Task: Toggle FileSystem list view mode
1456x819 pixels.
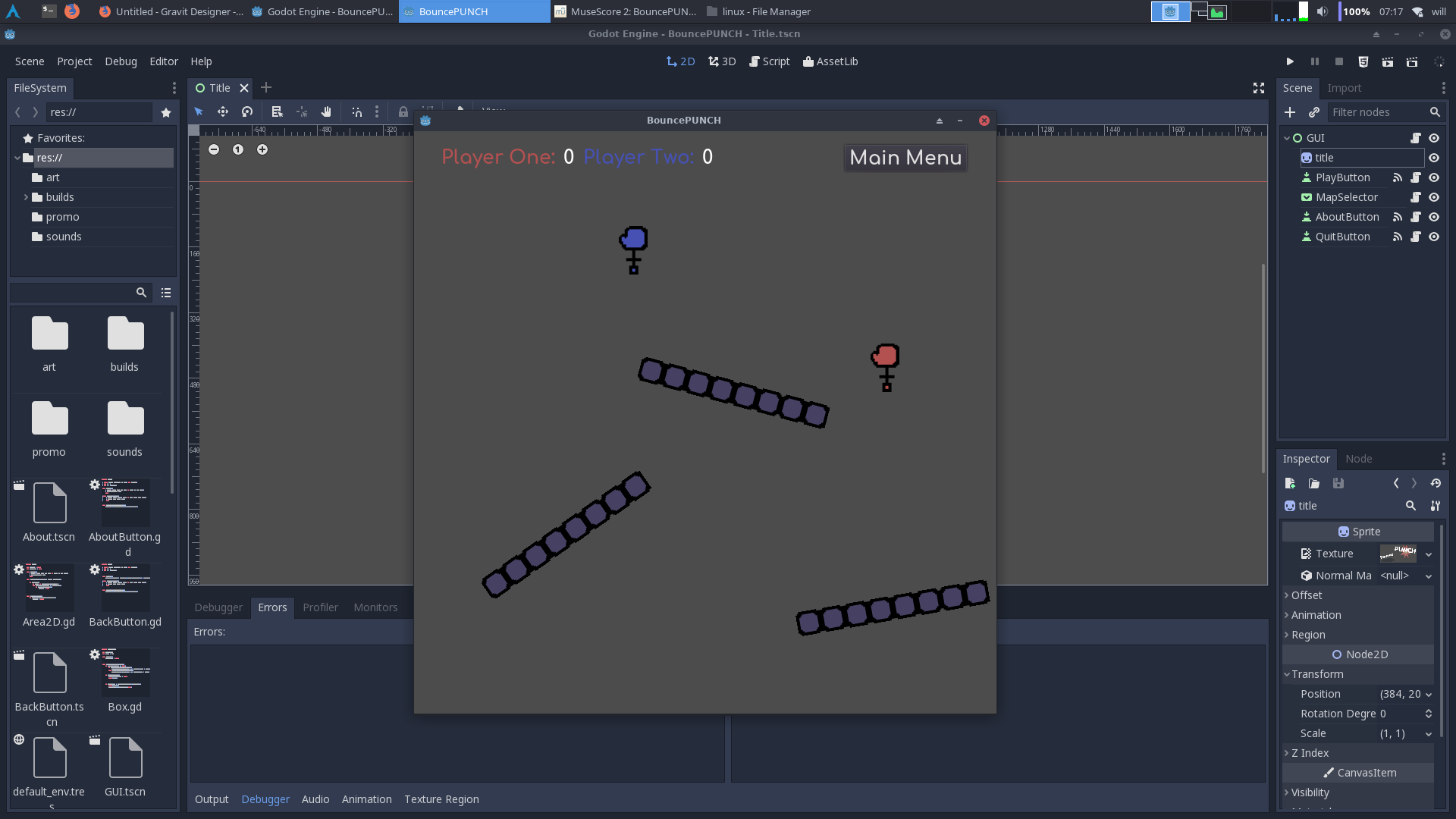Action: pos(166,293)
